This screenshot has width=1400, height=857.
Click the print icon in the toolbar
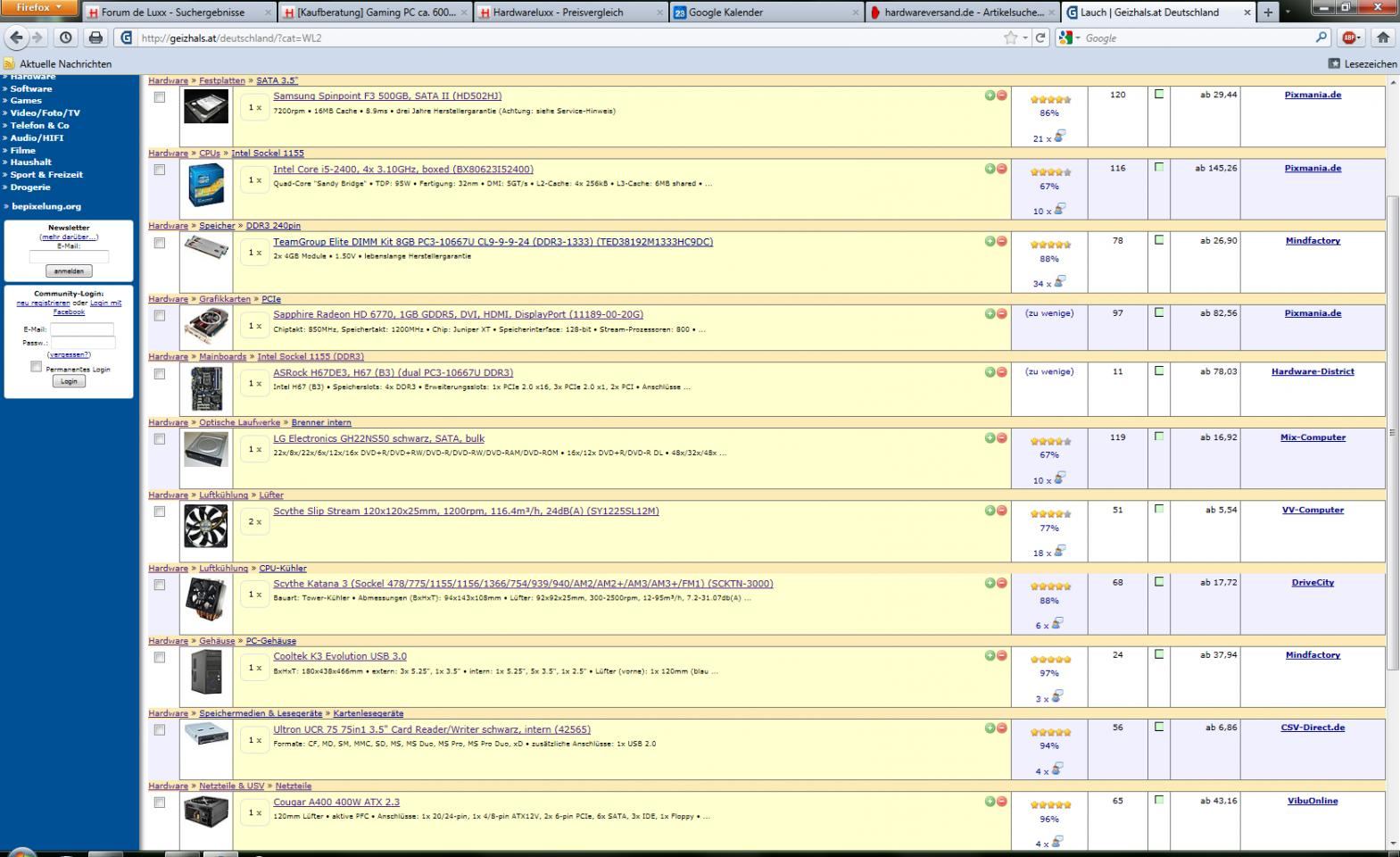point(95,37)
